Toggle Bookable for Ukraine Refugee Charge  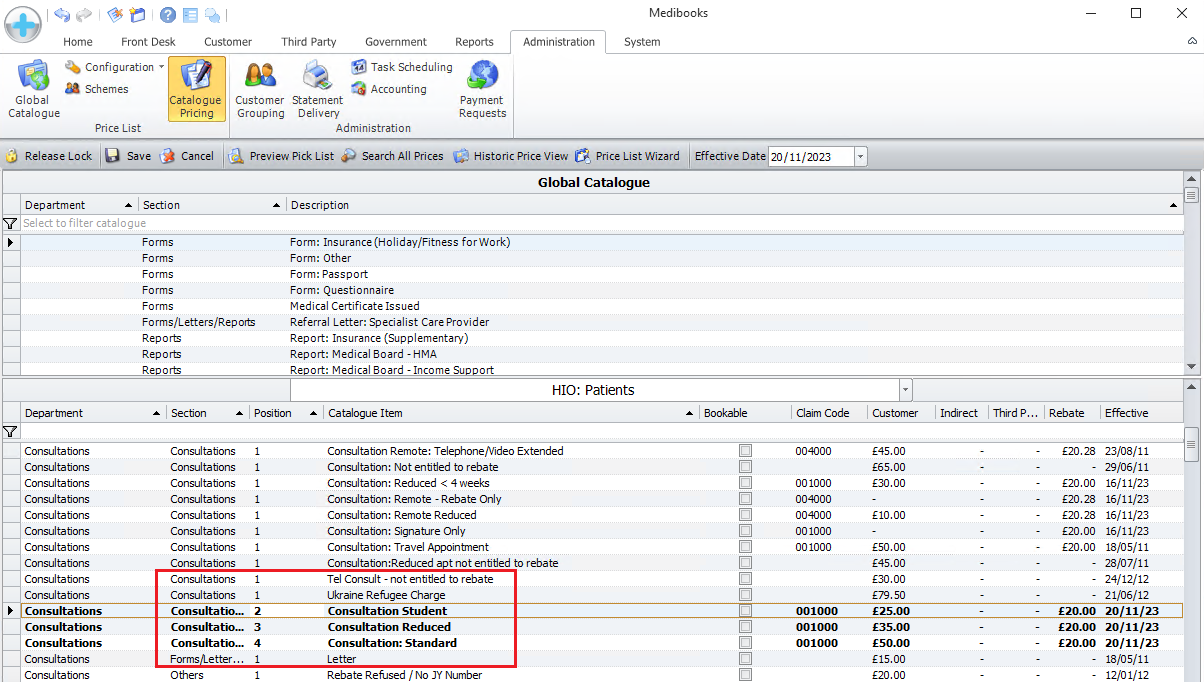click(x=745, y=595)
